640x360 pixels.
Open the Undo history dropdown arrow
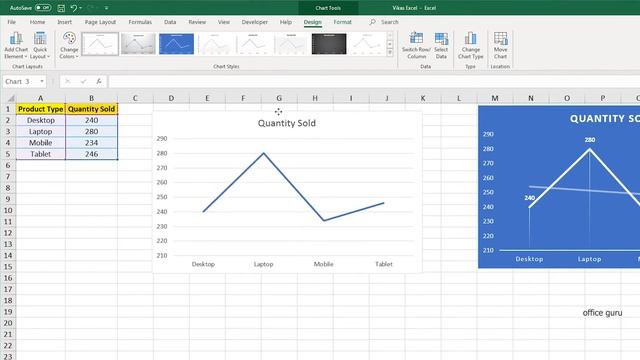[80, 8]
